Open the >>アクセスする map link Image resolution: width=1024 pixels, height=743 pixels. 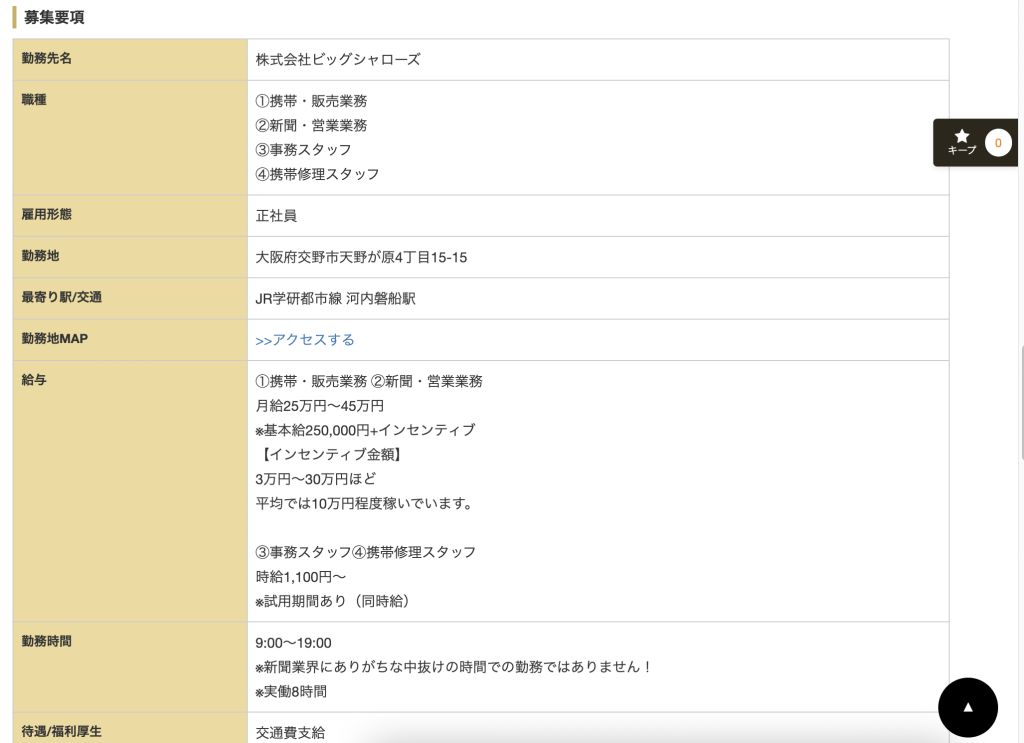point(305,340)
